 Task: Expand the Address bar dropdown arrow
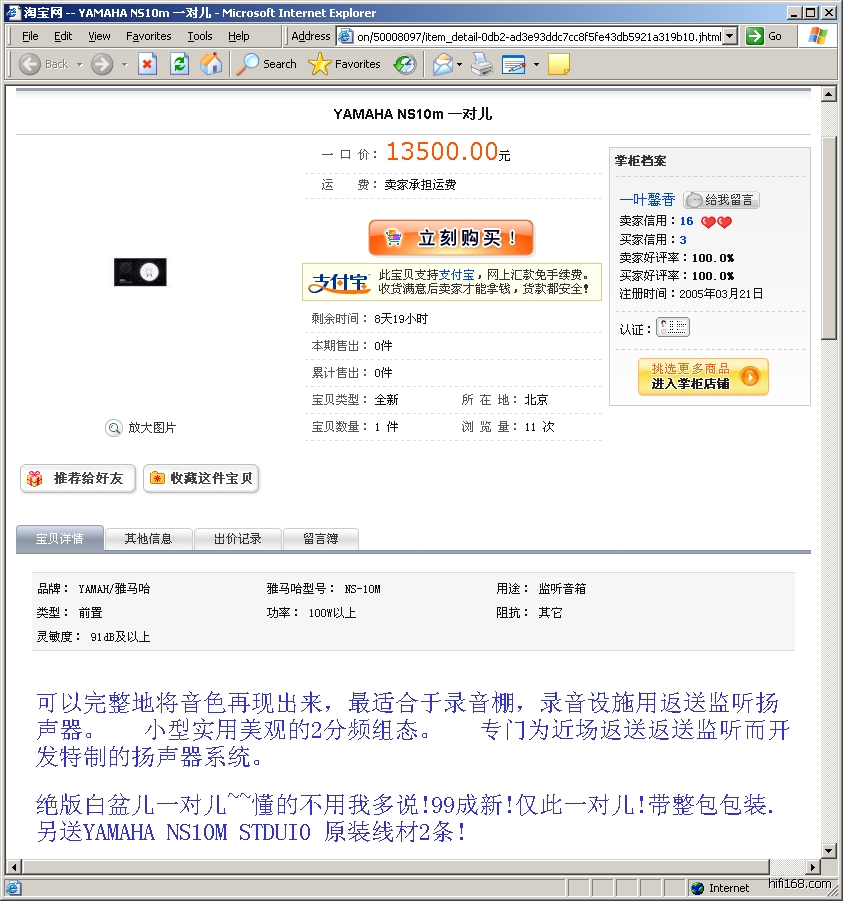729,36
